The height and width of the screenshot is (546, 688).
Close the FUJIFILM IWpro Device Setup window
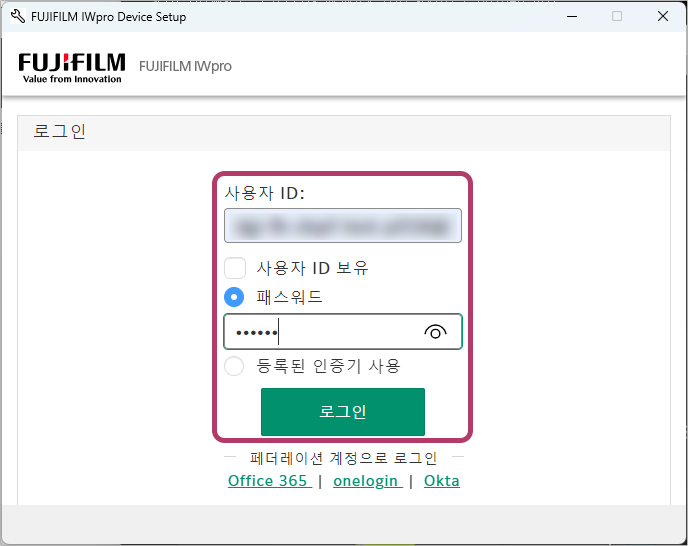[x=663, y=17]
